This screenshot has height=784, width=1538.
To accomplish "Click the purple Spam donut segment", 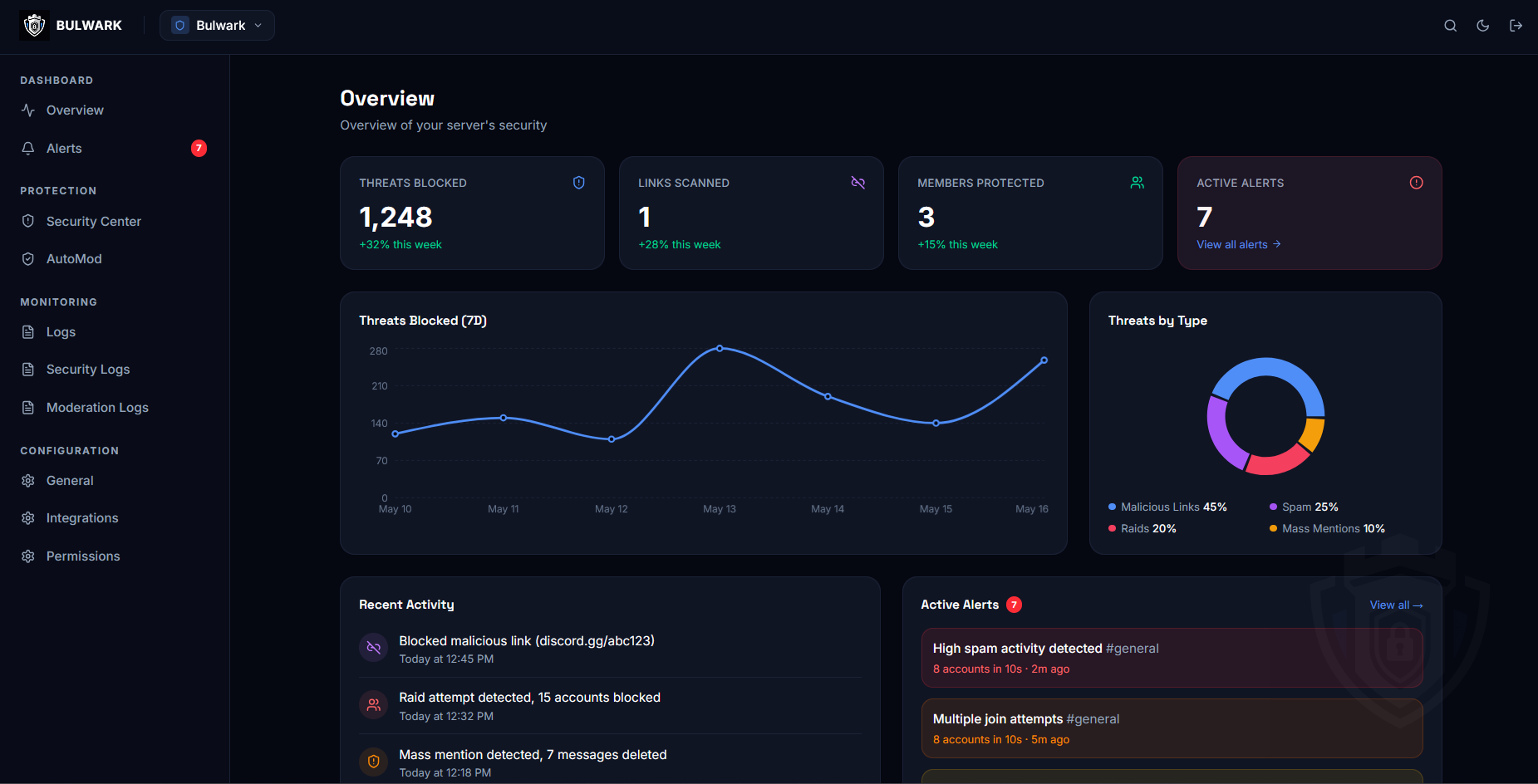I will click(1221, 435).
